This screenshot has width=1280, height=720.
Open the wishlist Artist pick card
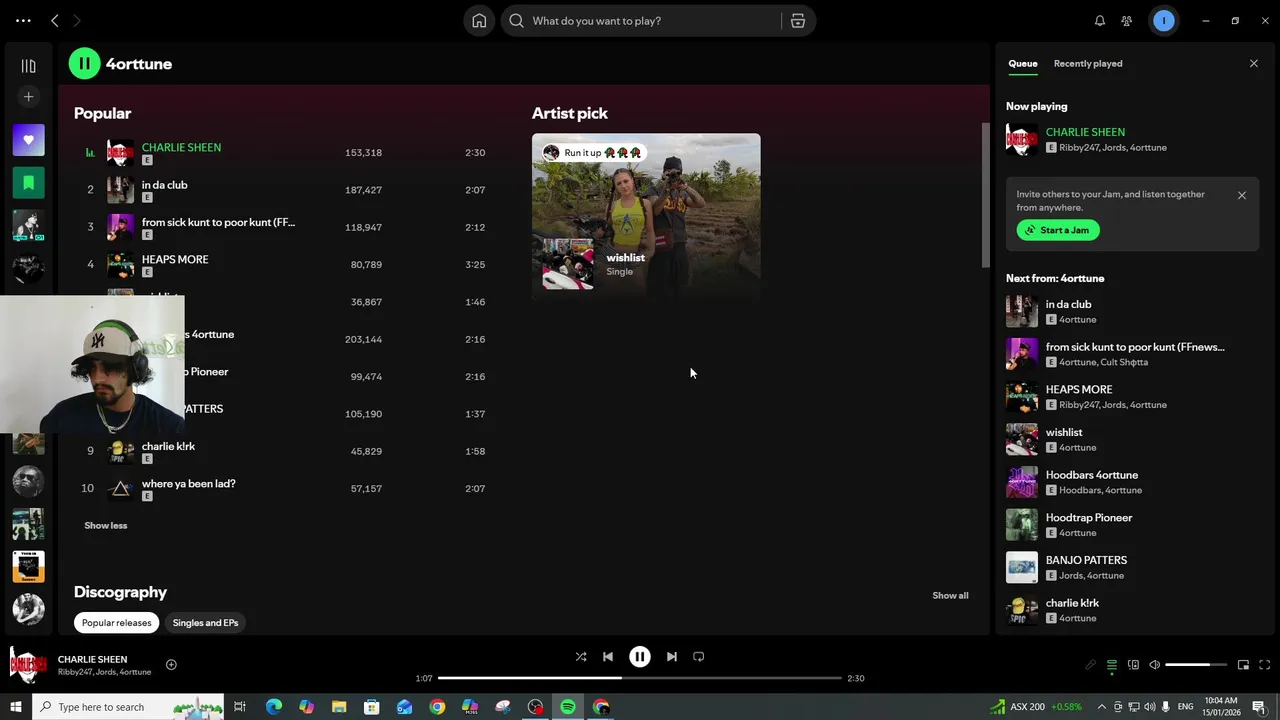click(646, 216)
